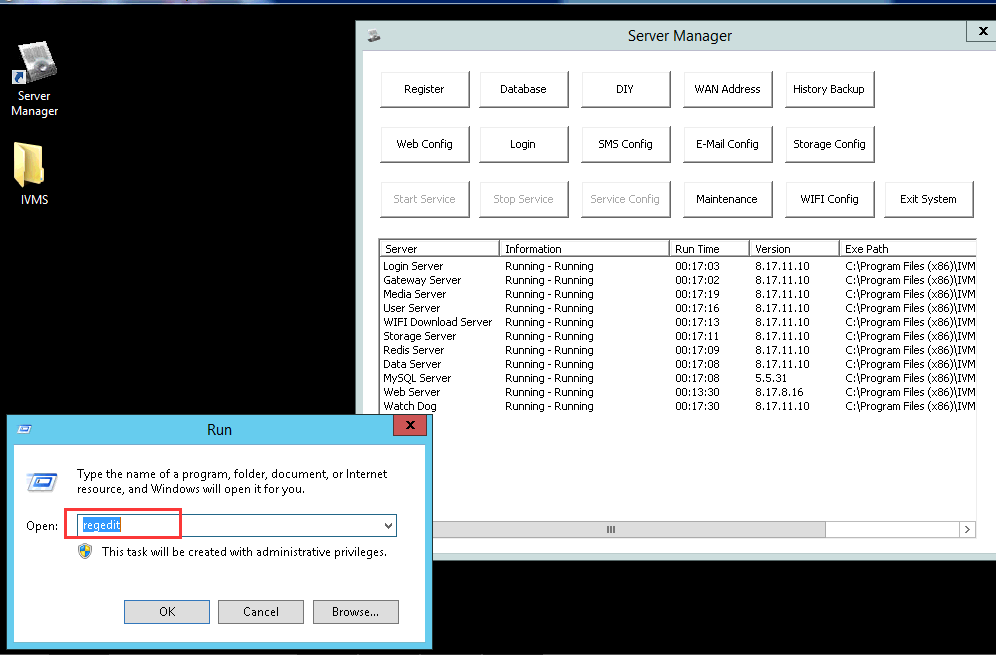Open the WAN Address settings
The image size is (996, 655).
(727, 89)
